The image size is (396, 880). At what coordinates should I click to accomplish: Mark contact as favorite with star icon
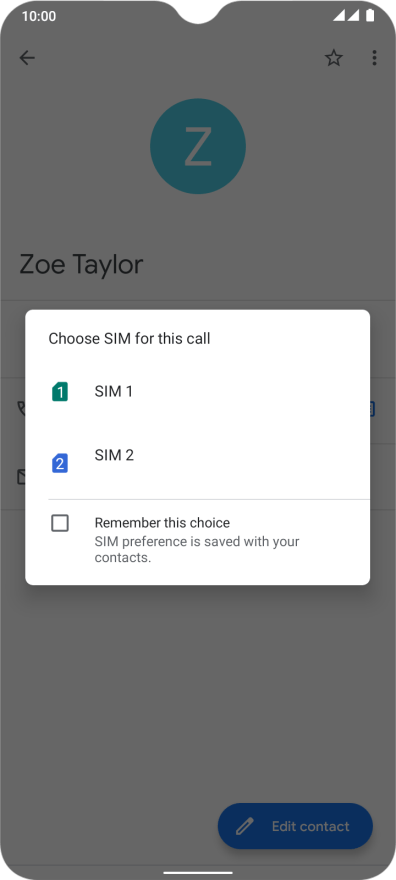[334, 58]
